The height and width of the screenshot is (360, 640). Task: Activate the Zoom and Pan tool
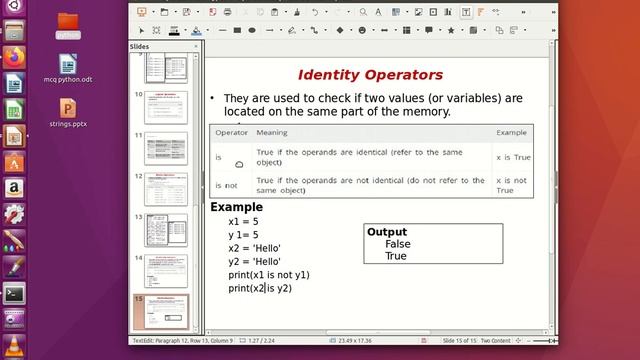coord(156,30)
